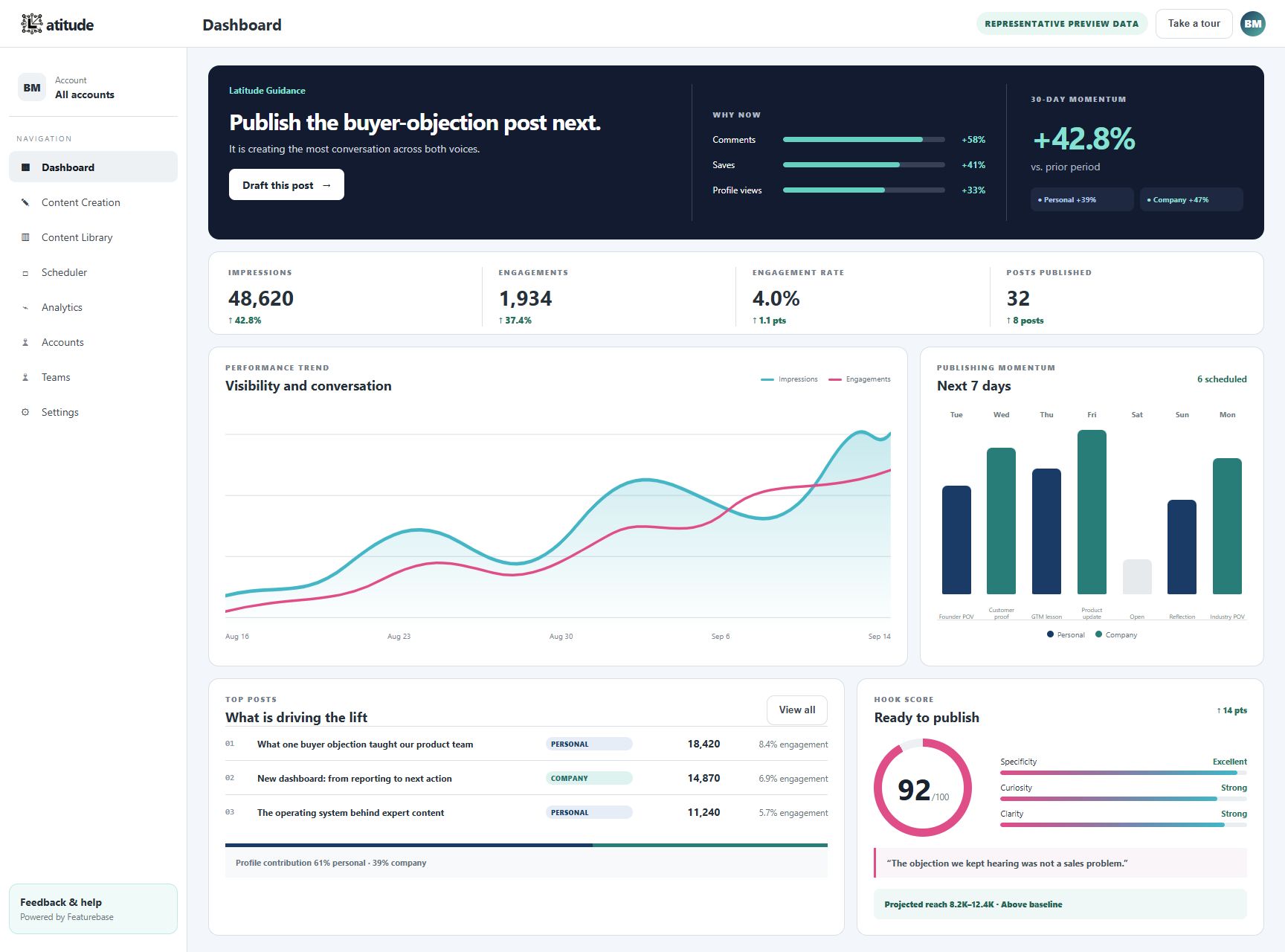
Task: Click the Draft this post button
Action: tap(286, 184)
